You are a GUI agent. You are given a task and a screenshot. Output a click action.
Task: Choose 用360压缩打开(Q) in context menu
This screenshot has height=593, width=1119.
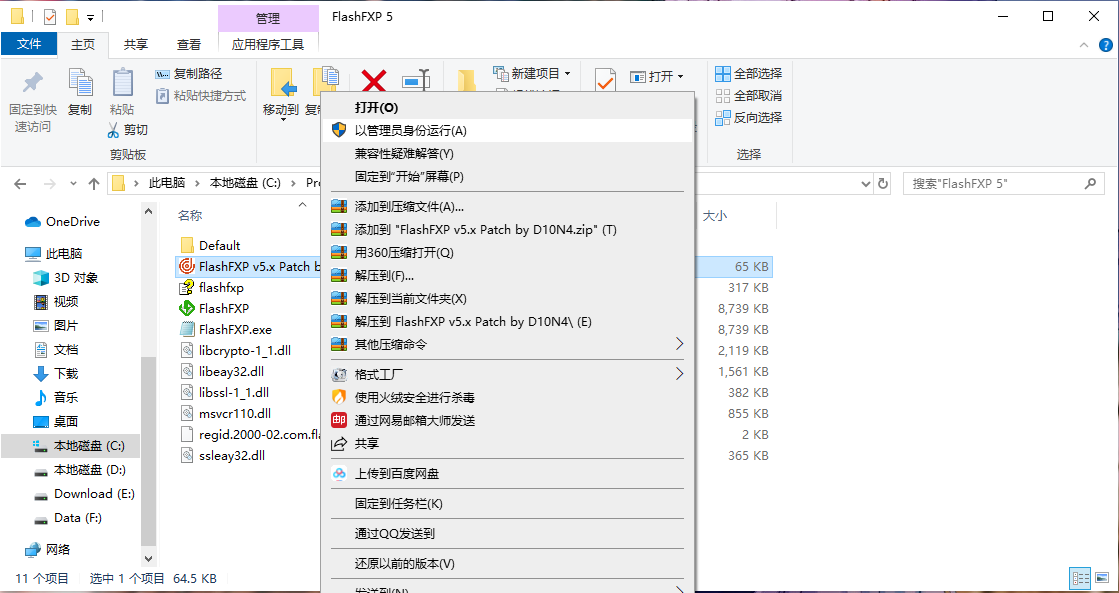coord(508,253)
